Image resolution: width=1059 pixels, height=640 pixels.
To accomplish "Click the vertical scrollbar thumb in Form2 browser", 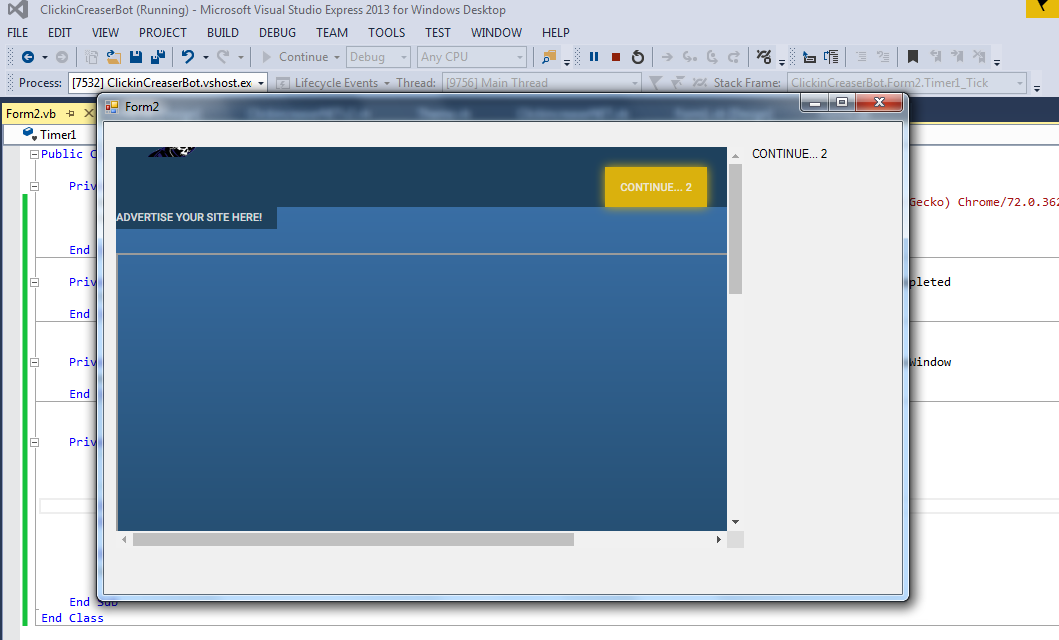I will click(735, 229).
